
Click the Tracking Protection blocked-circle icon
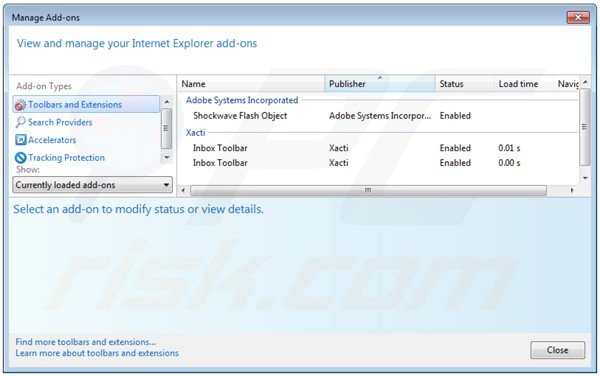(21, 158)
